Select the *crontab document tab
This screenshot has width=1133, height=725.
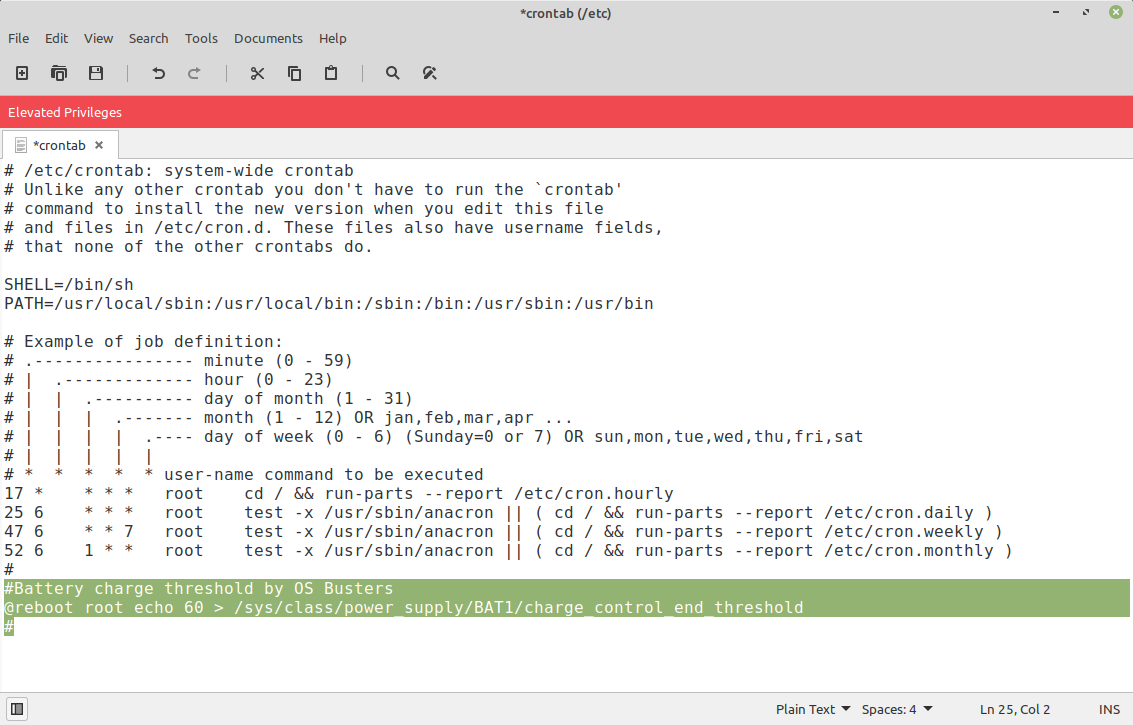tap(59, 145)
